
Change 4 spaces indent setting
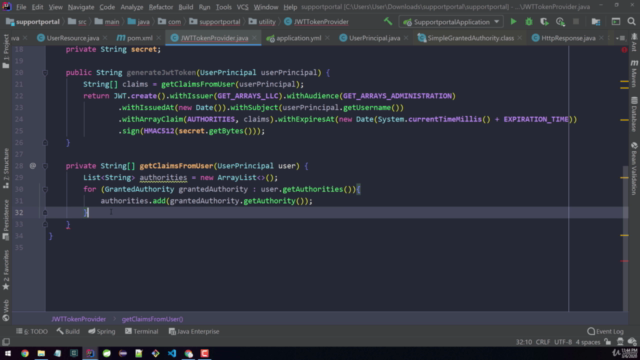point(588,342)
